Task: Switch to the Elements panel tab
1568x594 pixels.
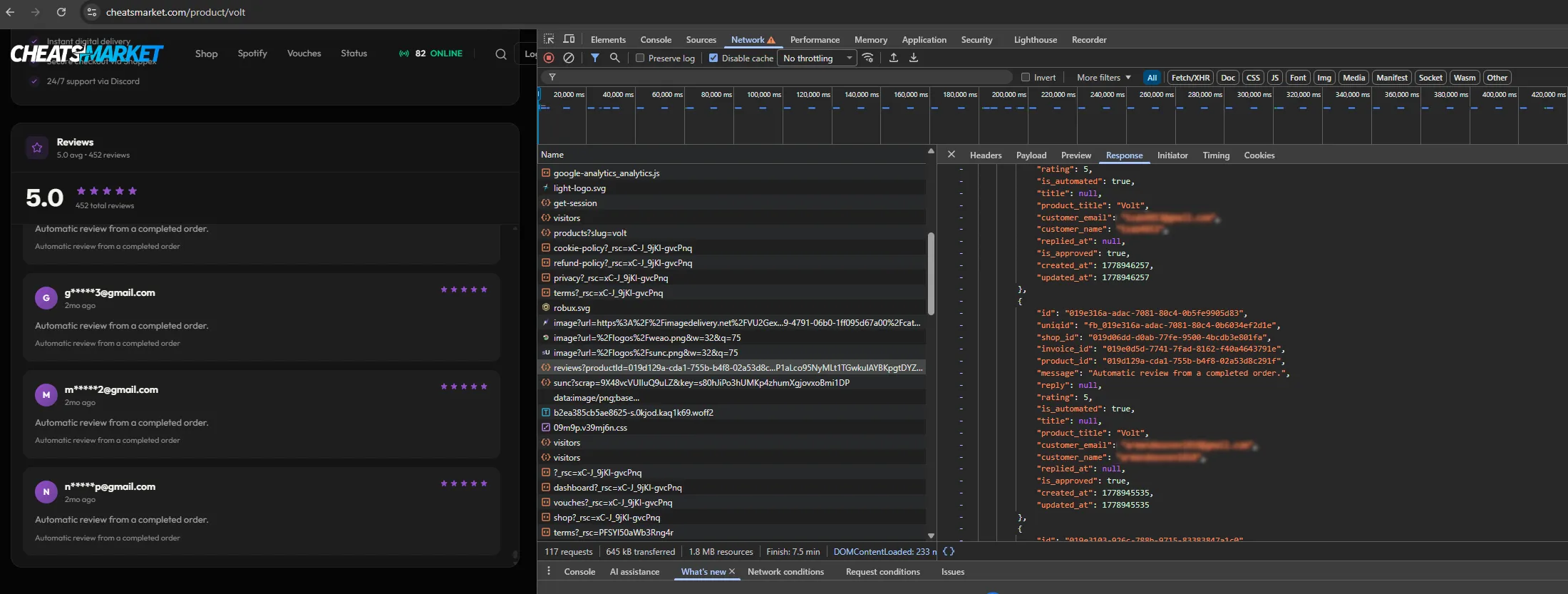Action: pos(608,40)
